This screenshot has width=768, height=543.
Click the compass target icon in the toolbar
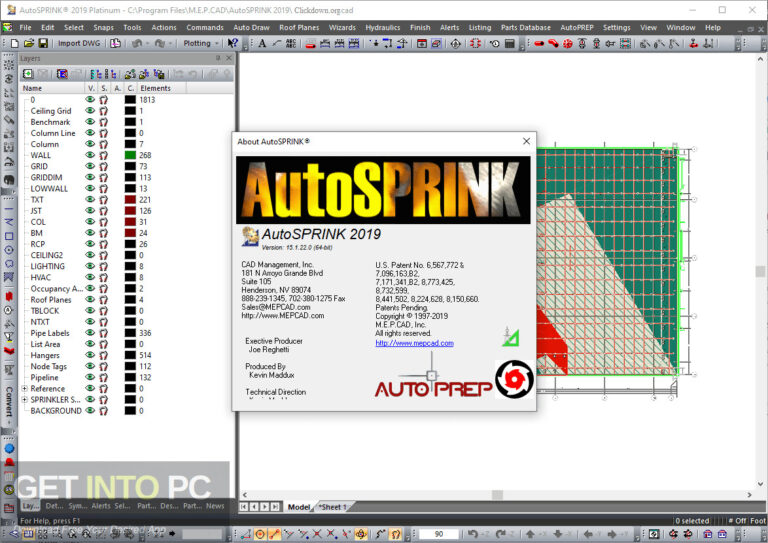456,44
